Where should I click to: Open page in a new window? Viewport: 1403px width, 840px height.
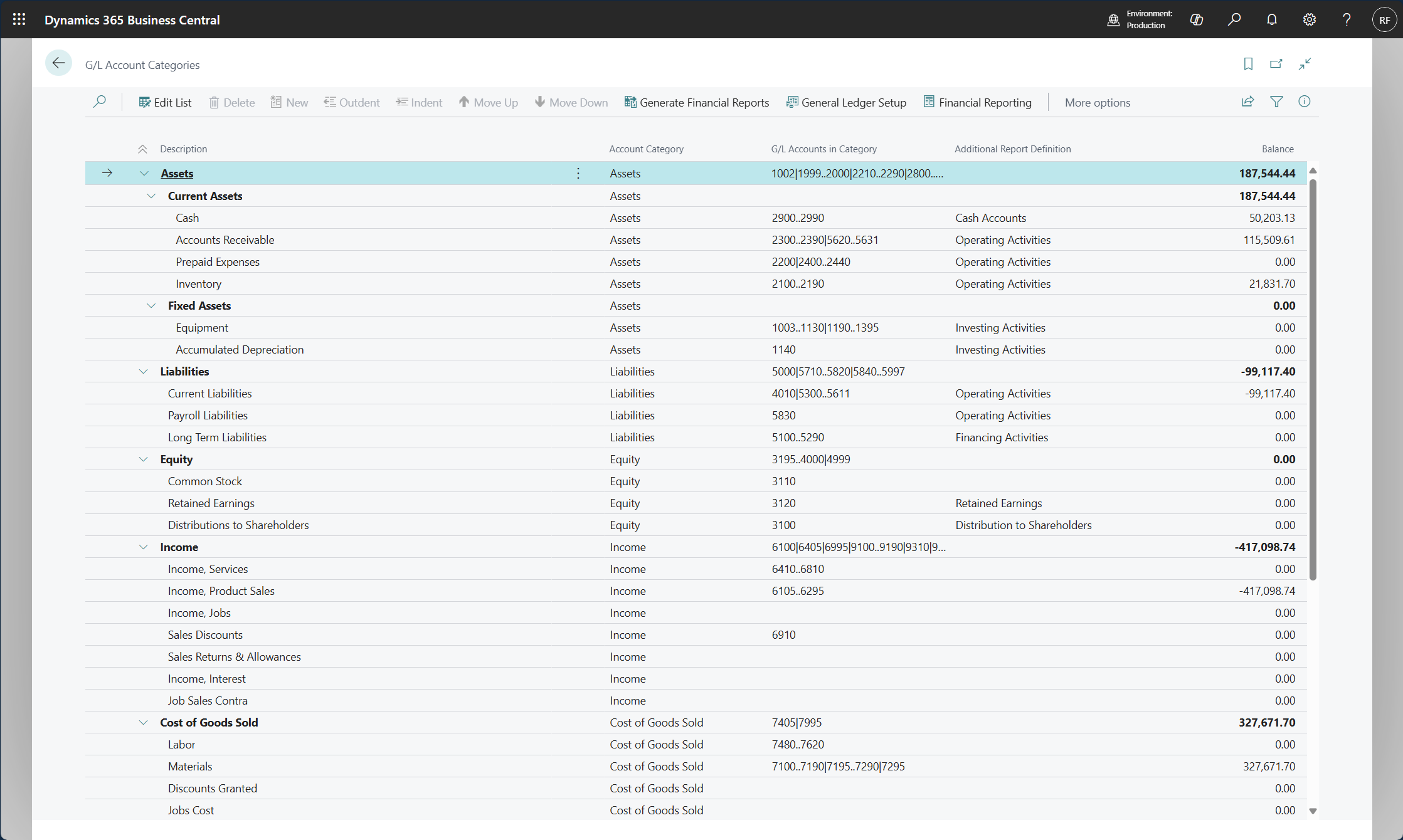(x=1276, y=64)
